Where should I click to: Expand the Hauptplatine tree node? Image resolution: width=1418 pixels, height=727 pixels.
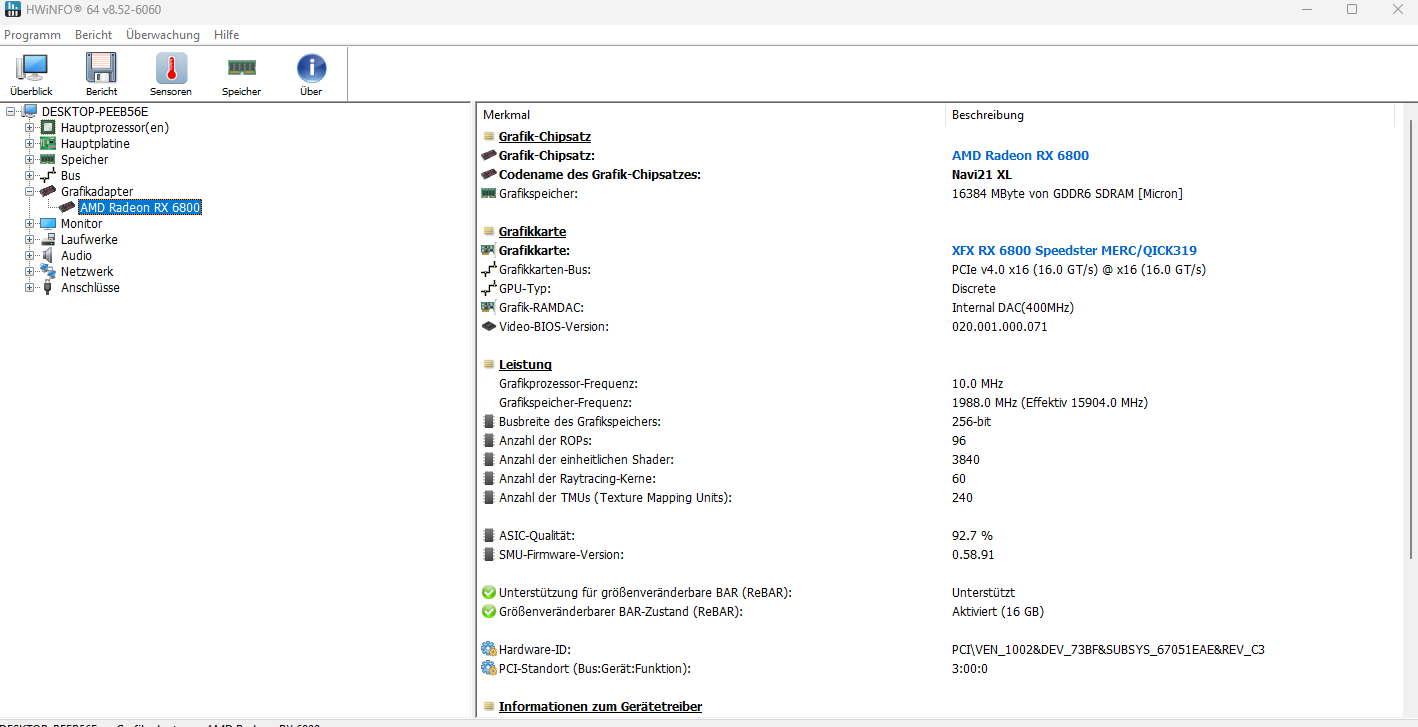pos(30,143)
